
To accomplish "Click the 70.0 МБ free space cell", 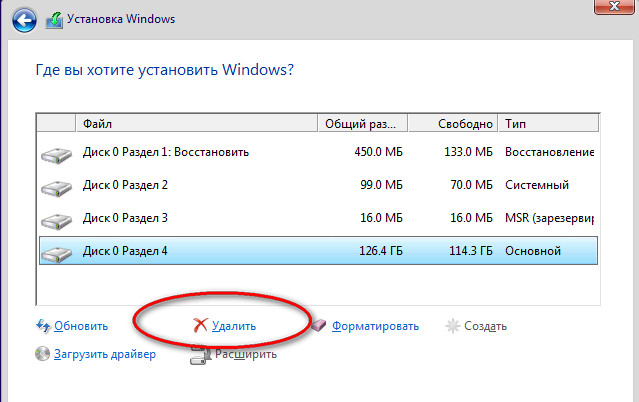I will [x=472, y=185].
